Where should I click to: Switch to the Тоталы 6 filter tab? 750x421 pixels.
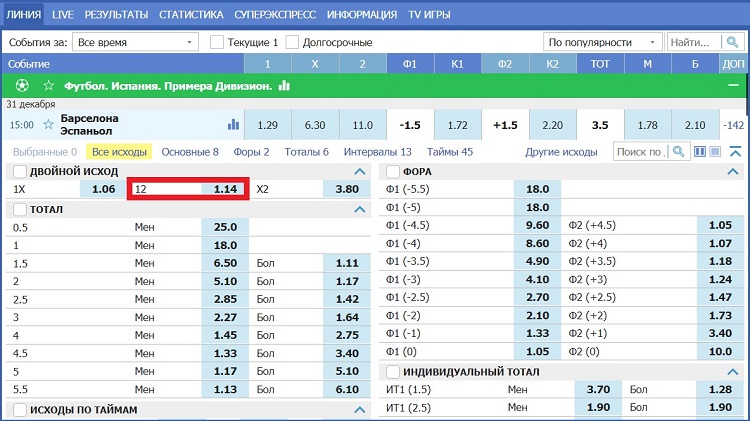pyautogui.click(x=306, y=152)
